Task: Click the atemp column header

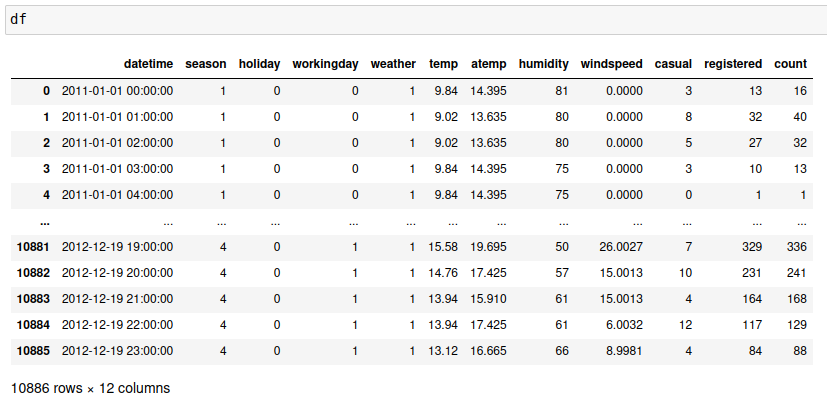Action: tap(488, 64)
